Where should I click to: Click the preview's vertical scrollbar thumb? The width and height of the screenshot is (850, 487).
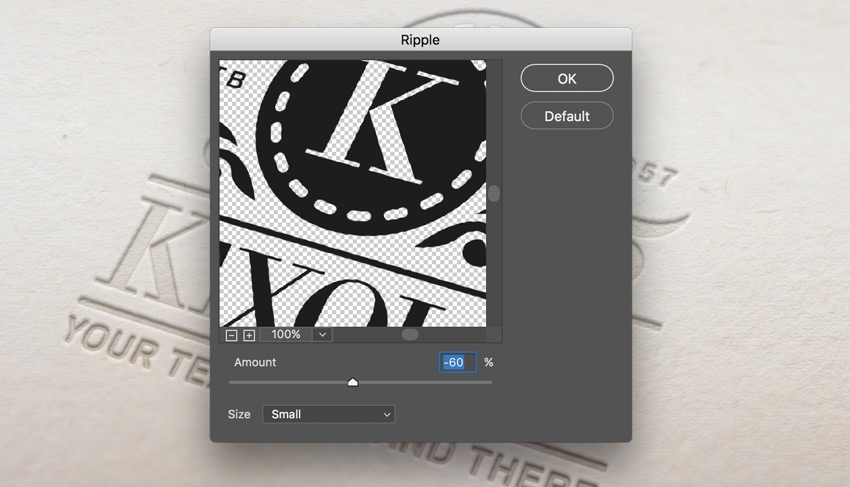494,193
